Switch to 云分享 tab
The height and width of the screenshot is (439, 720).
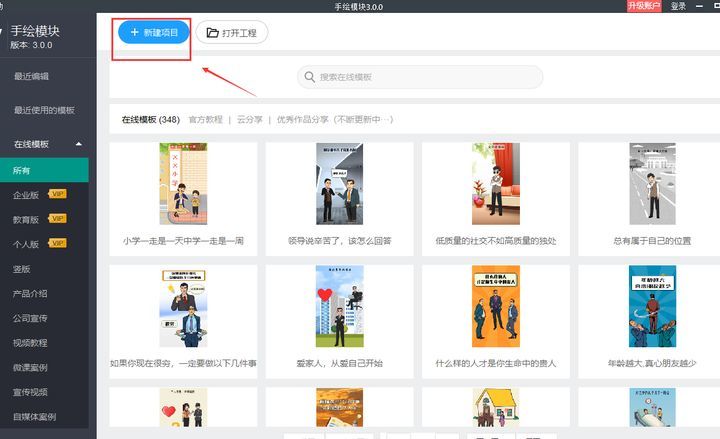point(249,119)
